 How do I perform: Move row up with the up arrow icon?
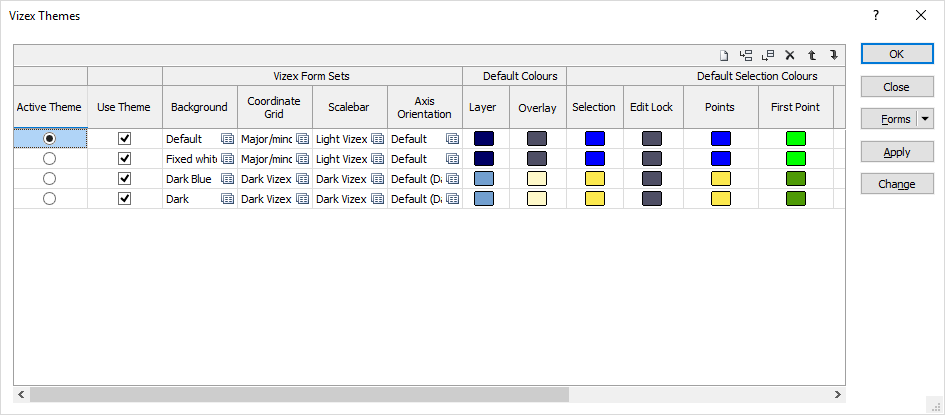point(812,56)
